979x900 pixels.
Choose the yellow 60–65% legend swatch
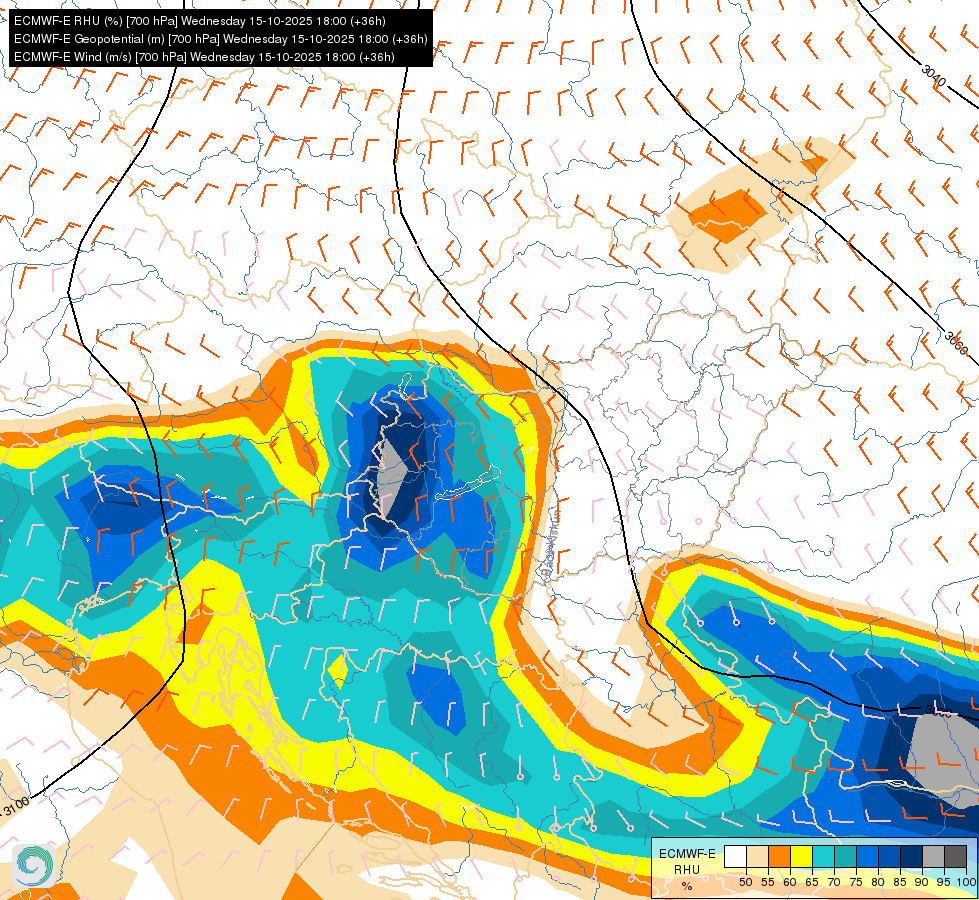point(801,857)
